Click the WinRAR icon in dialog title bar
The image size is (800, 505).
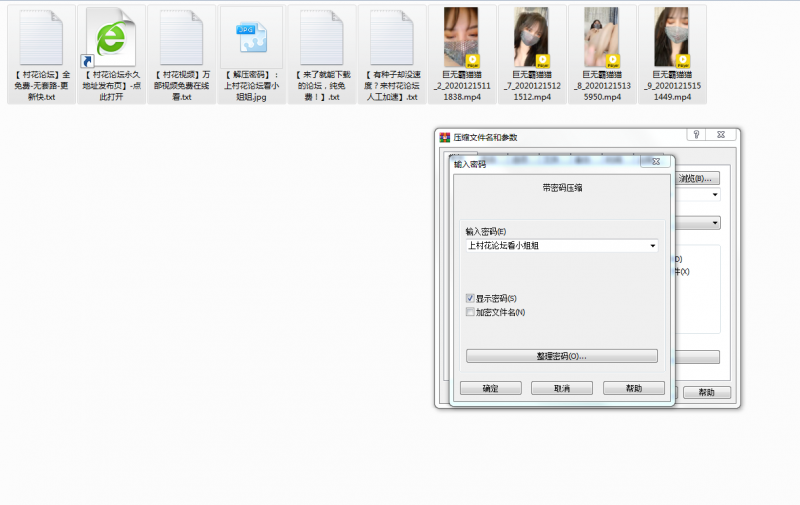(445, 137)
